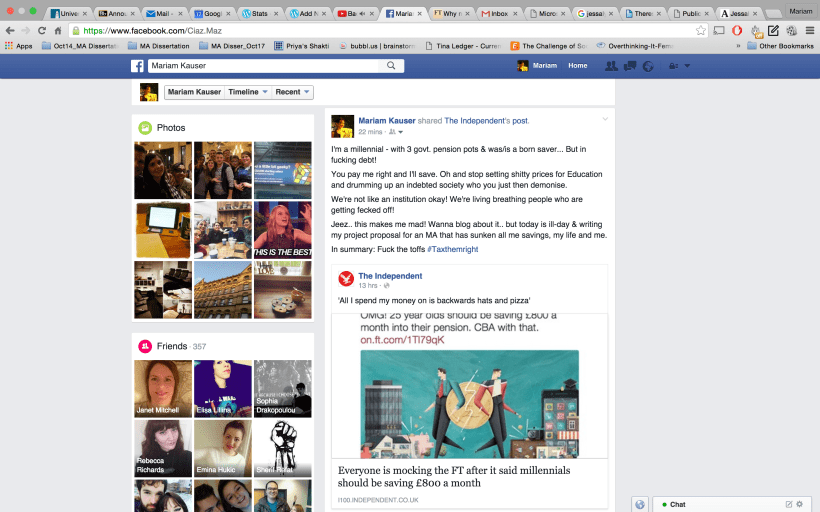820x512 pixels.
Task: Click Home in Facebook top bar
Action: point(578,66)
